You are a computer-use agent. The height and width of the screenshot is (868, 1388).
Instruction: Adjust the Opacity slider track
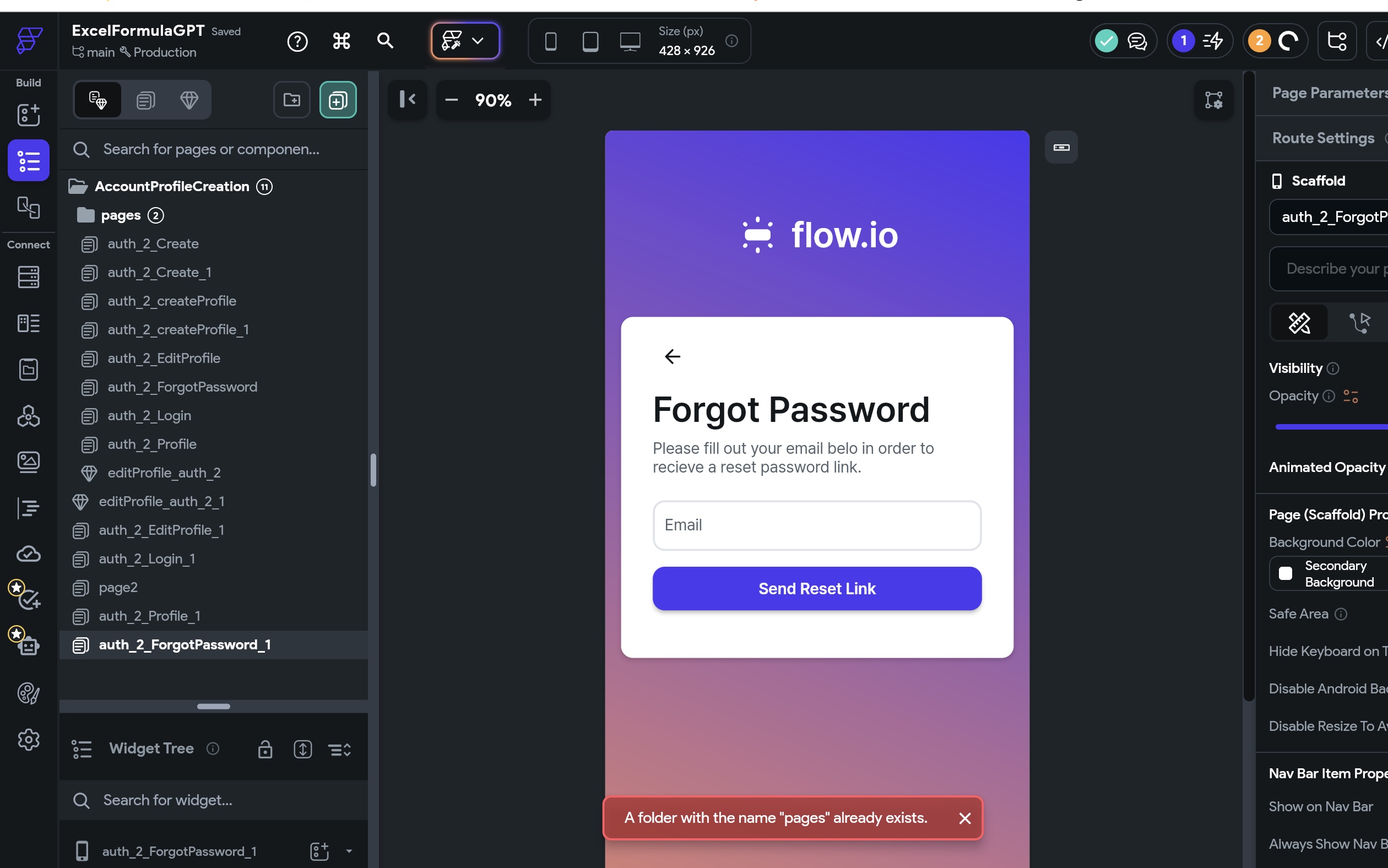[1331, 426]
